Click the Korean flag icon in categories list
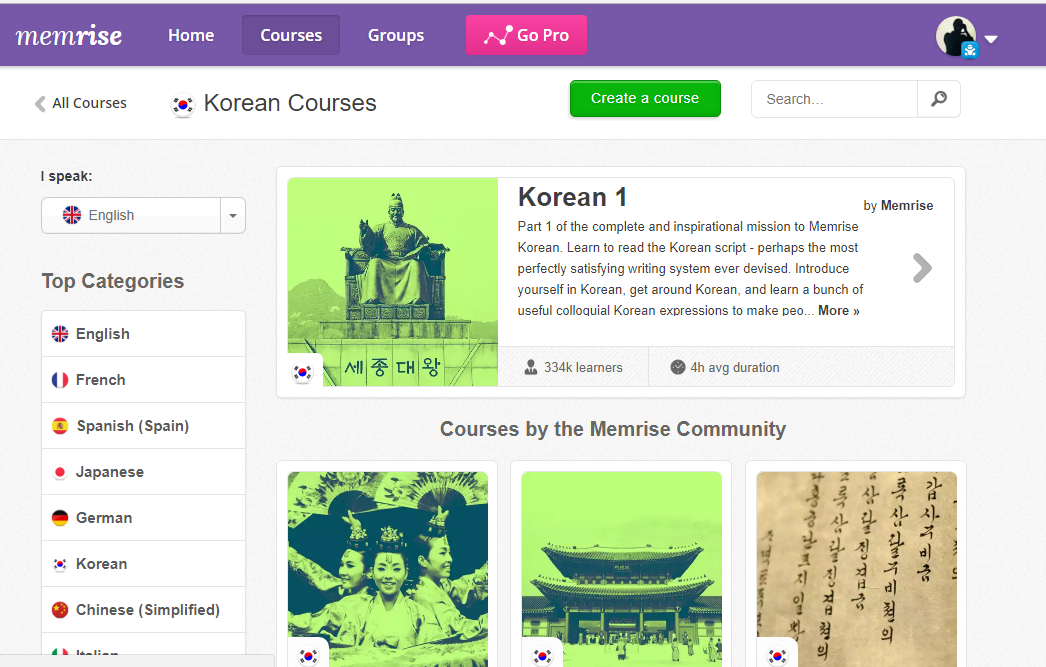Screen dimensions: 1046x667 (60, 564)
